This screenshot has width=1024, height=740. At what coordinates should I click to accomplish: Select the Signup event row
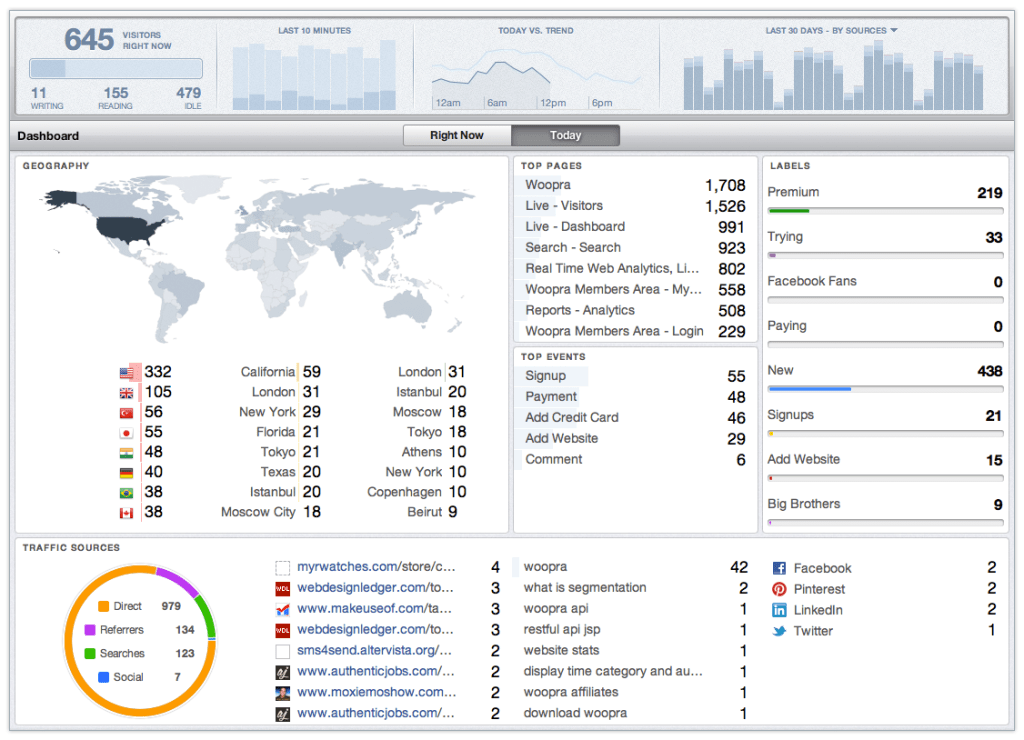[546, 376]
